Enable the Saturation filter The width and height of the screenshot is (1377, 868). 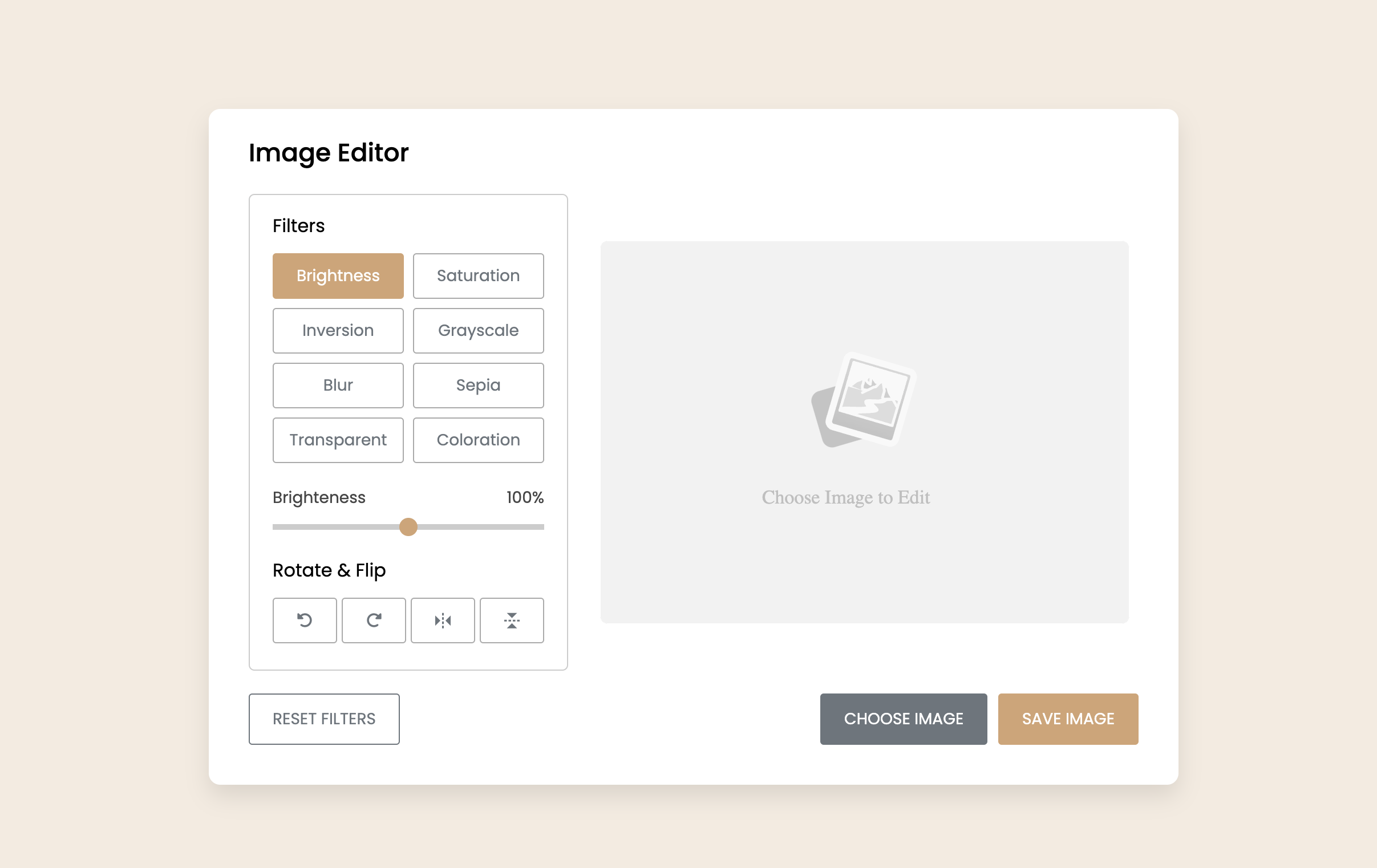(478, 275)
